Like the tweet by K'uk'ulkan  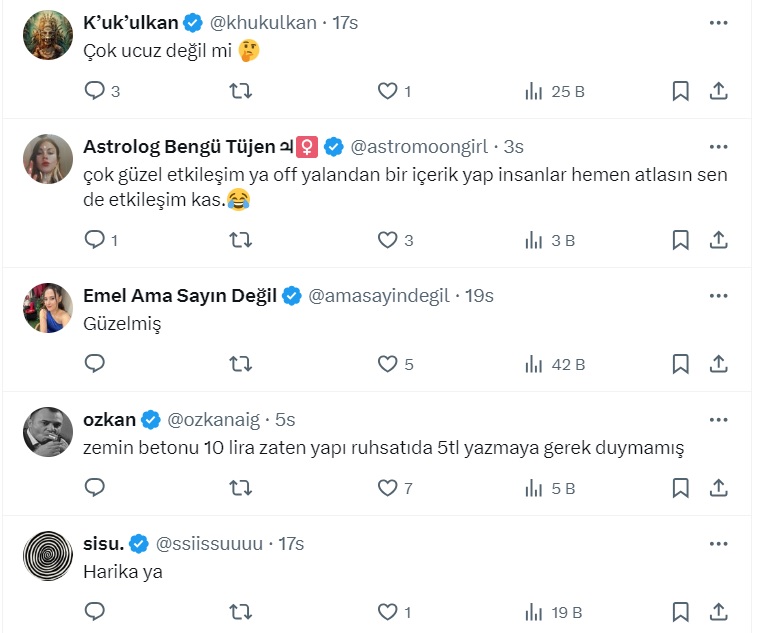(387, 92)
